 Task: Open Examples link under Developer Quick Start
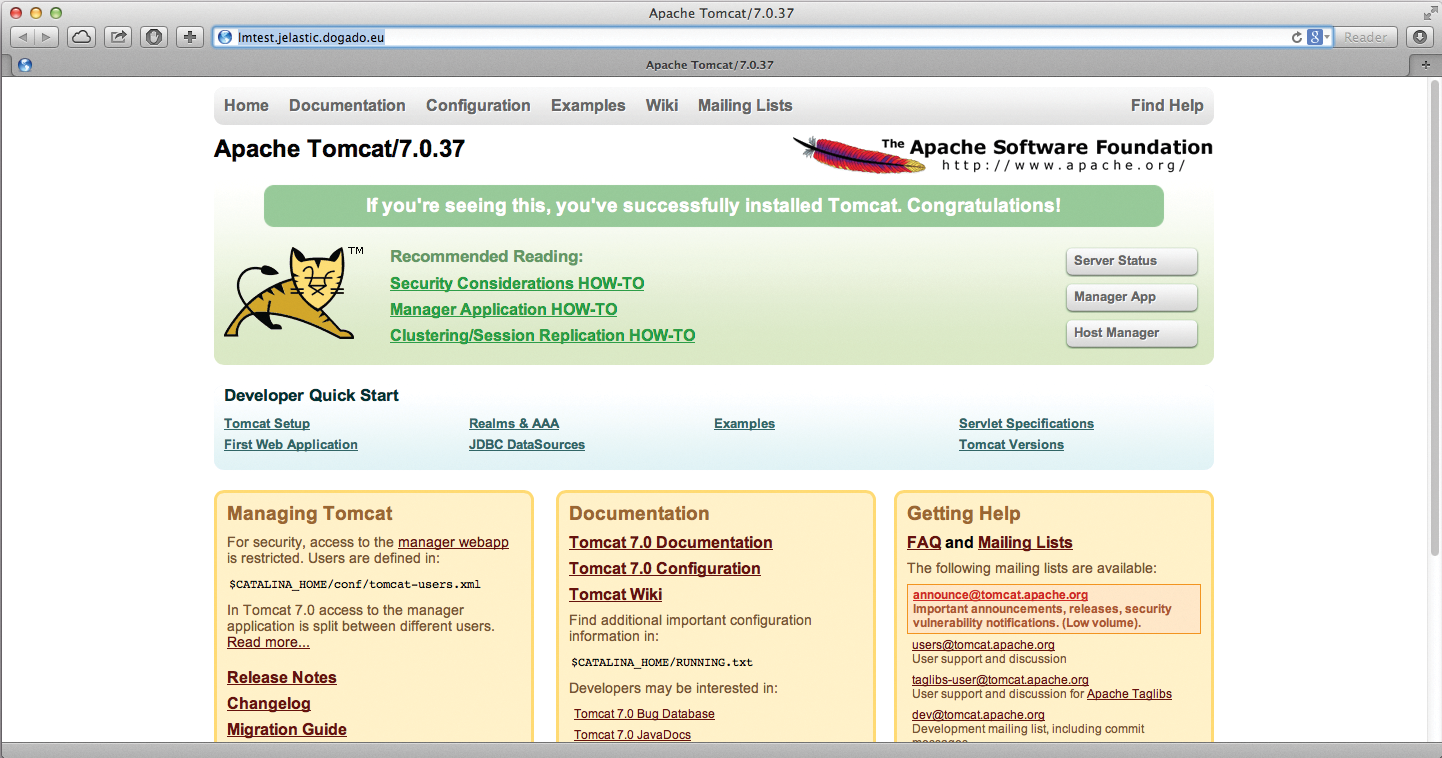744,423
